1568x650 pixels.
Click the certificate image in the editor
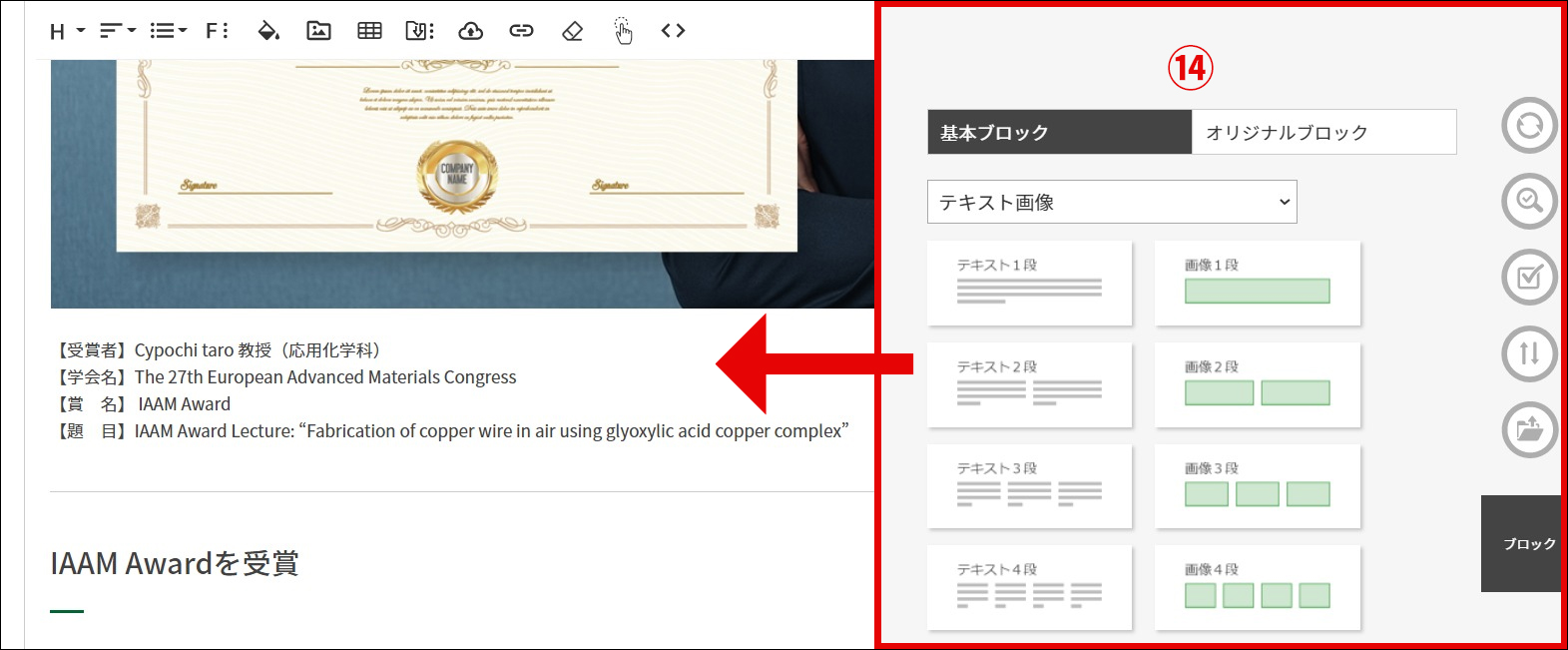462,184
